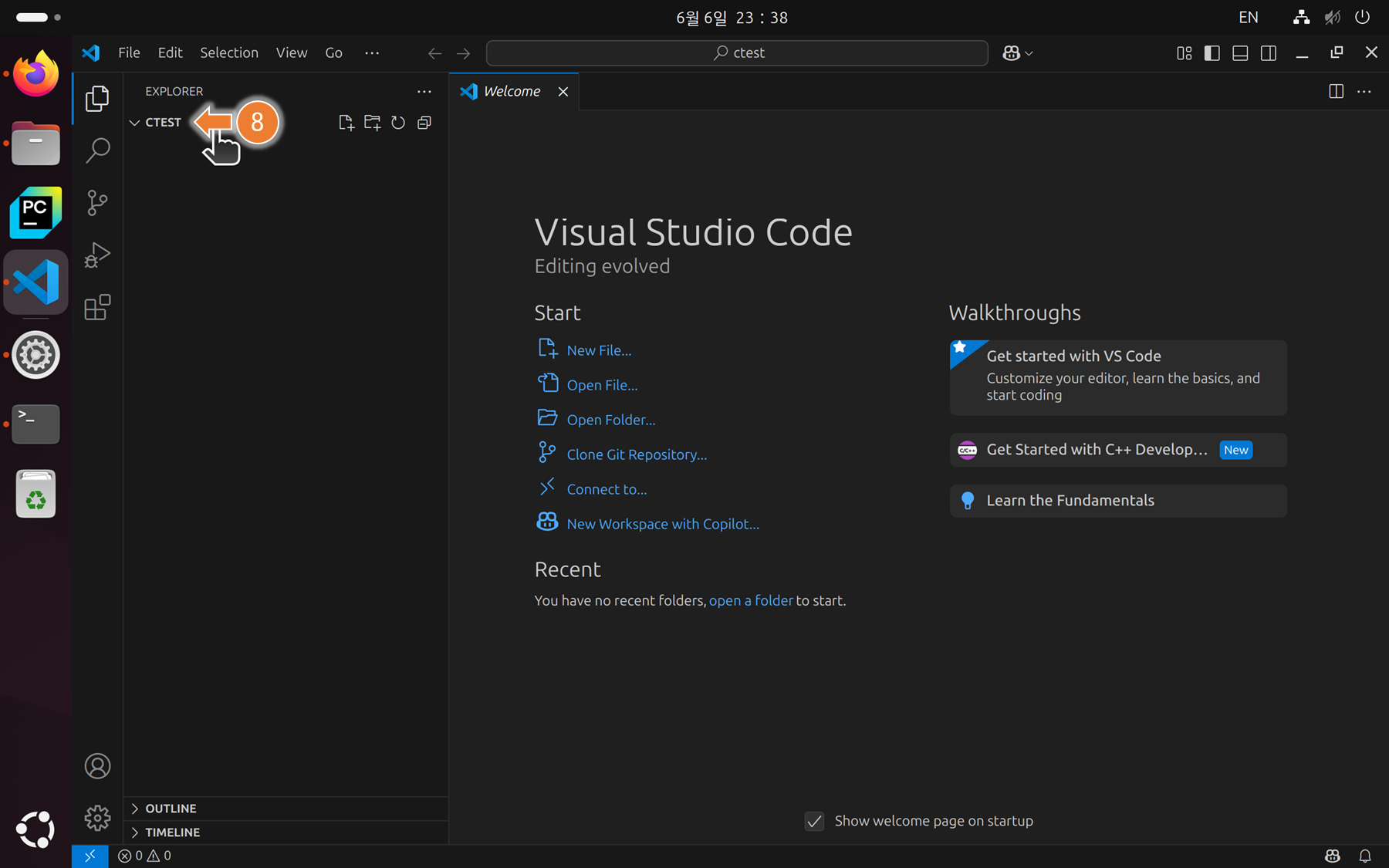Open Get Started with C++ Development walkthrough
Viewport: 1389px width, 868px height.
click(1118, 450)
